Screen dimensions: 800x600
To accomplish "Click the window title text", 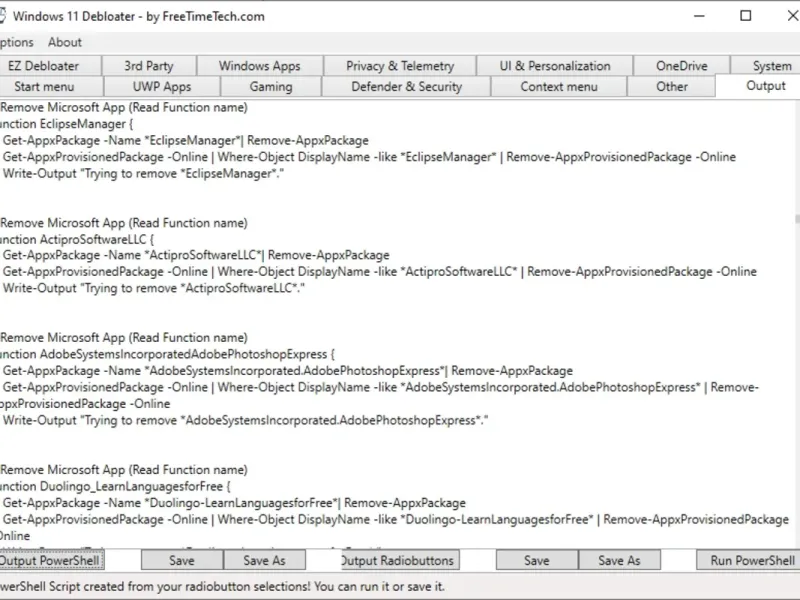I will [x=139, y=16].
